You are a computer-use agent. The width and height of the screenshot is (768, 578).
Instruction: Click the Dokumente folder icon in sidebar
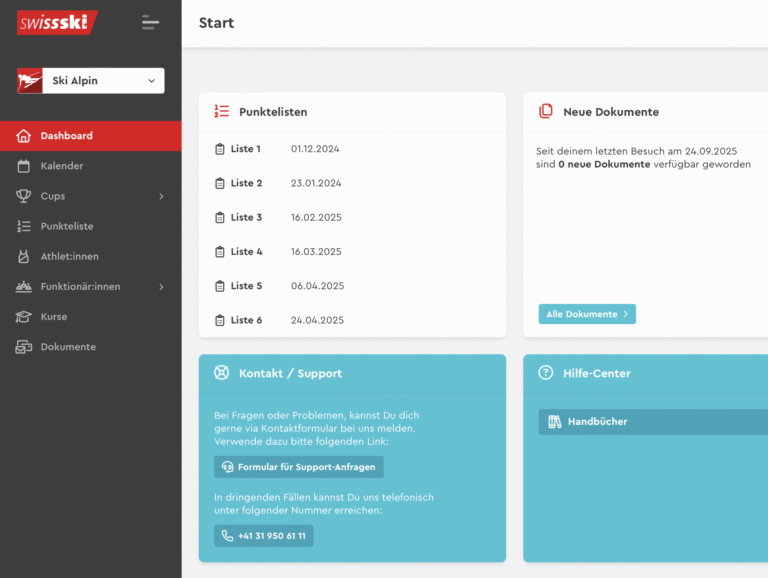(x=23, y=347)
